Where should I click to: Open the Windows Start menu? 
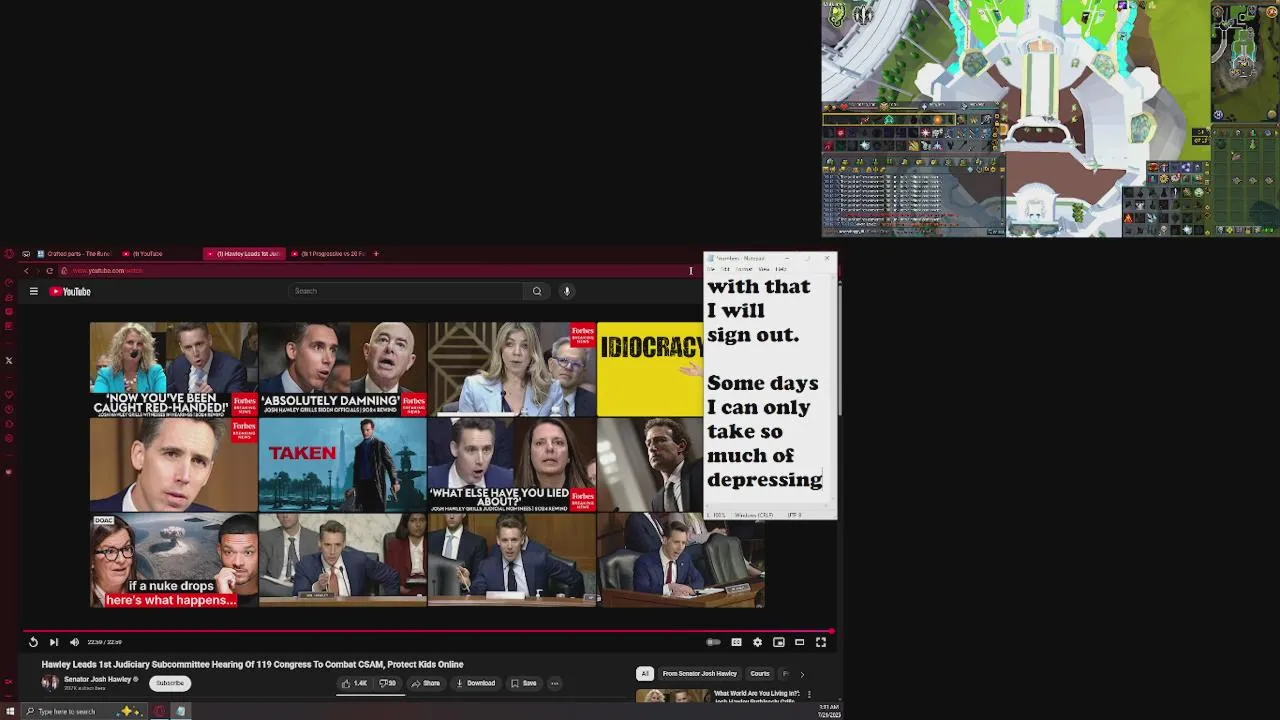pos(10,712)
